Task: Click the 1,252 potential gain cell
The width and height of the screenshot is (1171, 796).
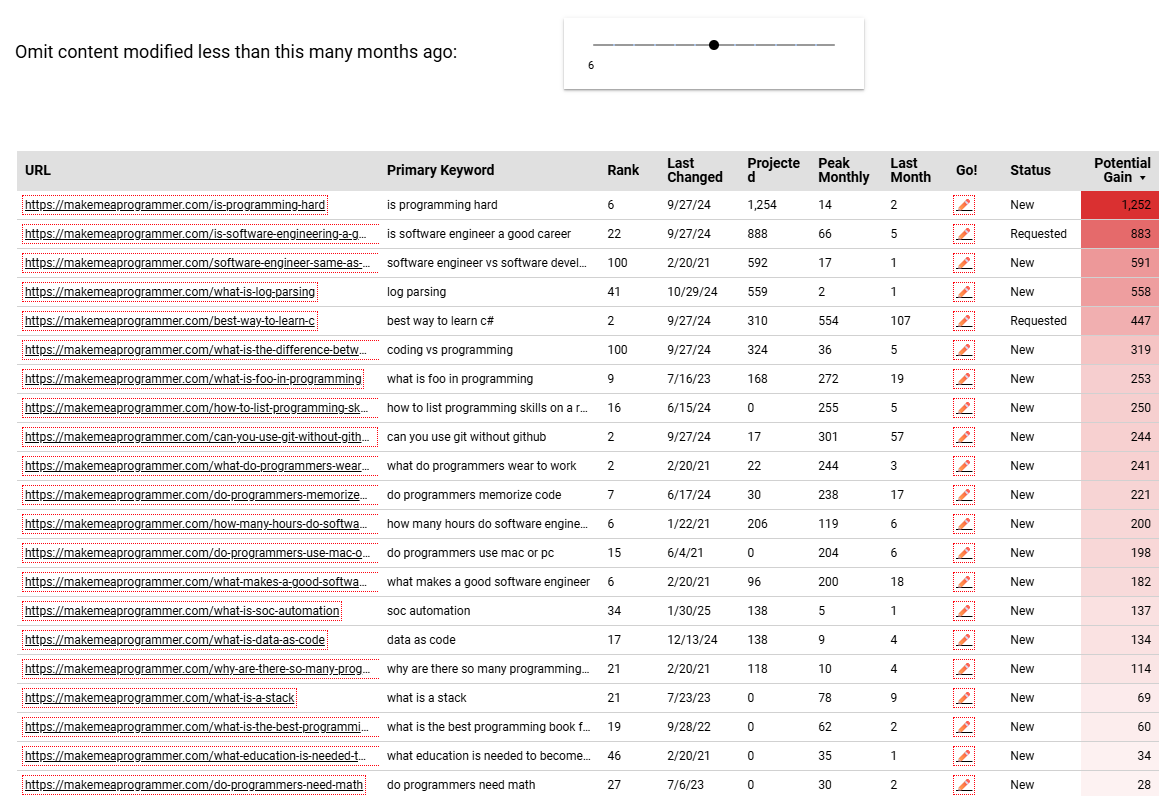Action: [1119, 205]
